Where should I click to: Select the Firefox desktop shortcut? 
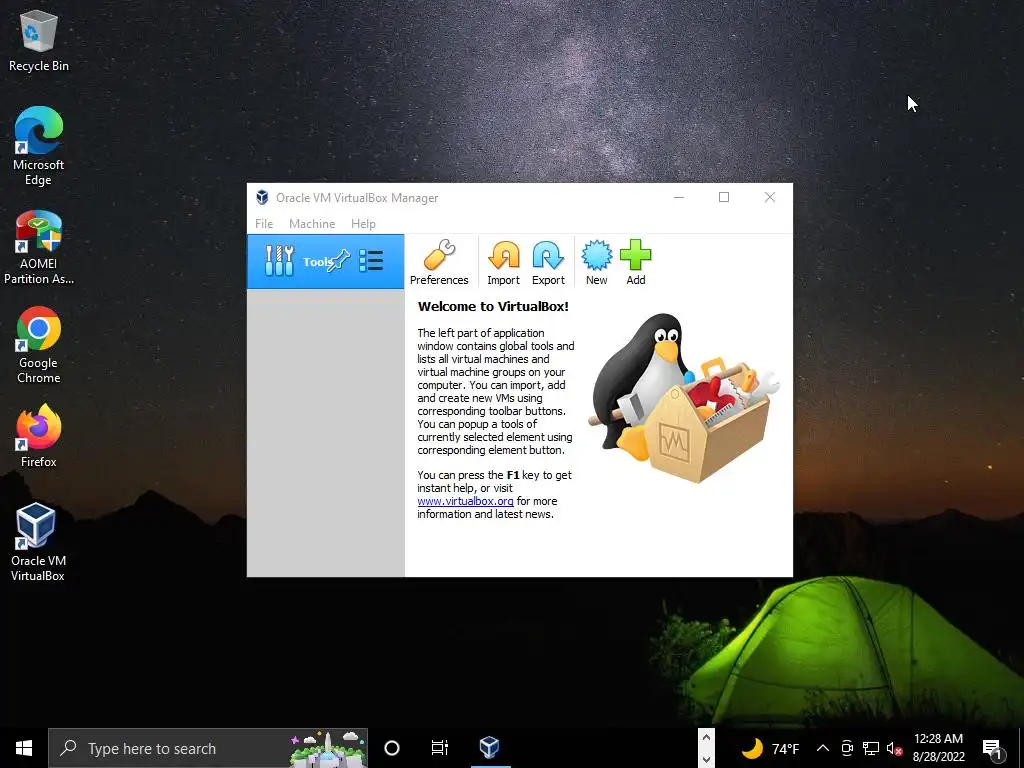coord(39,436)
